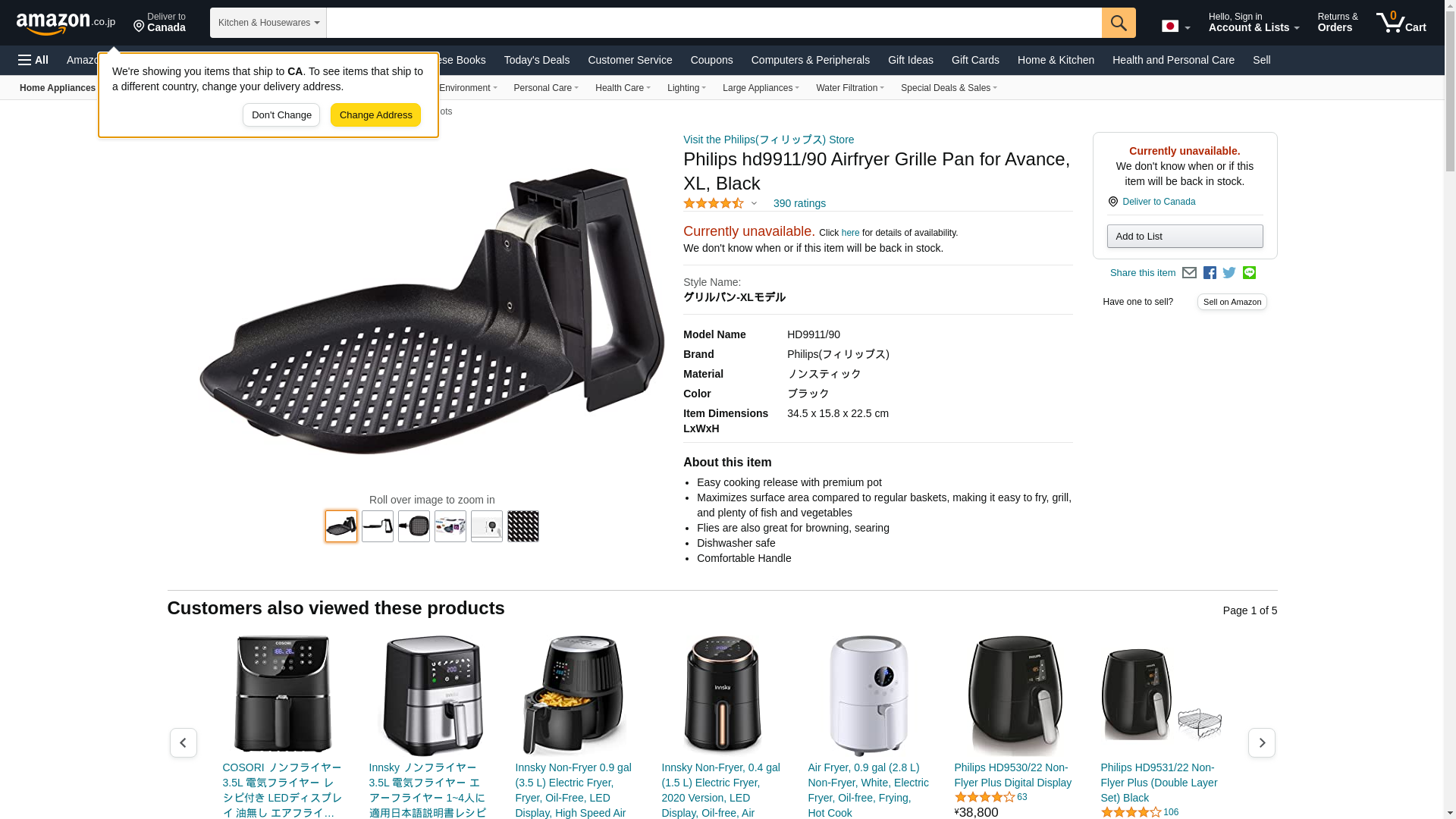Click the Don't Change button
1456x819 pixels.
tap(281, 115)
